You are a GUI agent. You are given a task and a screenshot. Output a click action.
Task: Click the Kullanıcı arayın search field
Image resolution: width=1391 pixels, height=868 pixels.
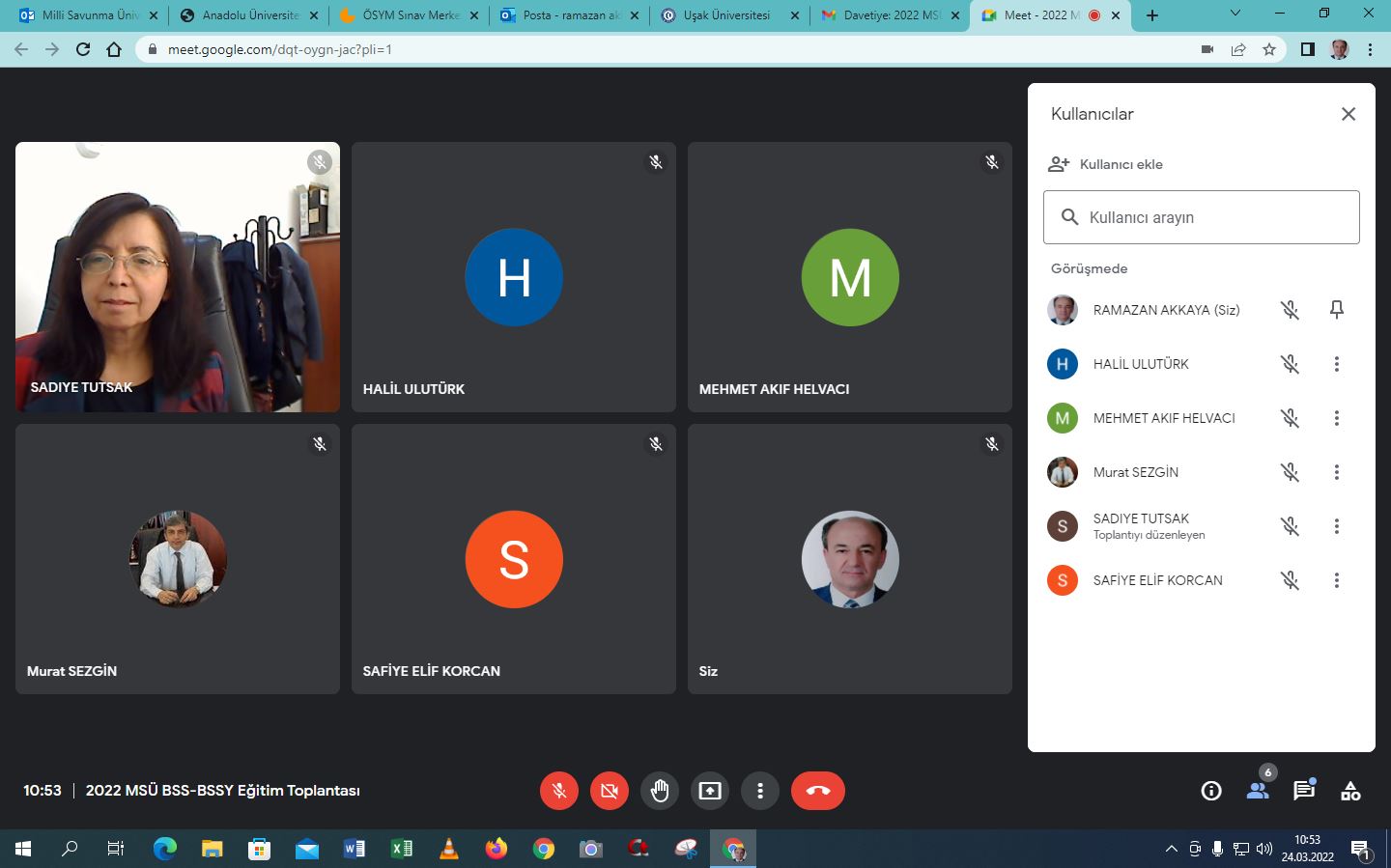(x=1202, y=217)
